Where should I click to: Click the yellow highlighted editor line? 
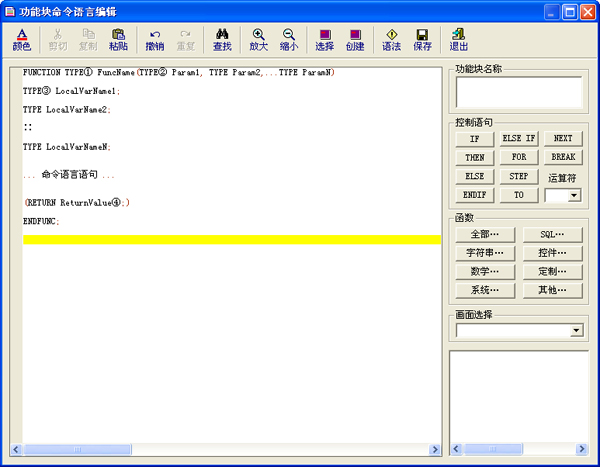coord(232,240)
